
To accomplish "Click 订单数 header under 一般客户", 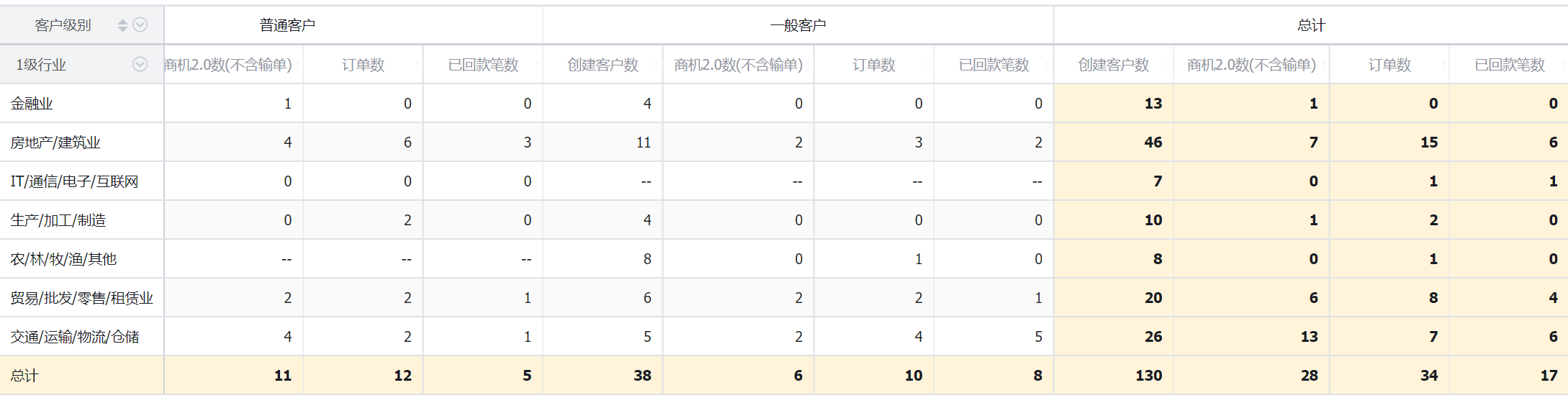I will pyautogui.click(x=874, y=65).
